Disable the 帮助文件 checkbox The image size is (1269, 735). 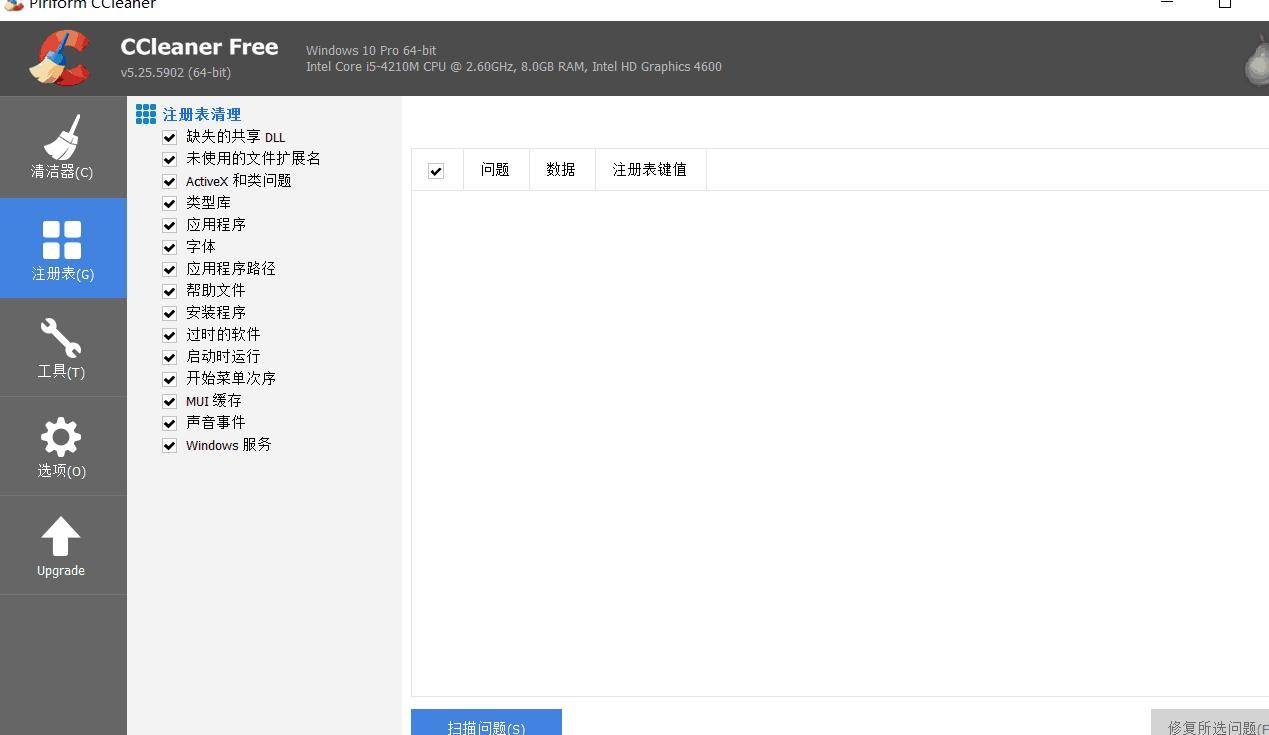click(x=170, y=291)
